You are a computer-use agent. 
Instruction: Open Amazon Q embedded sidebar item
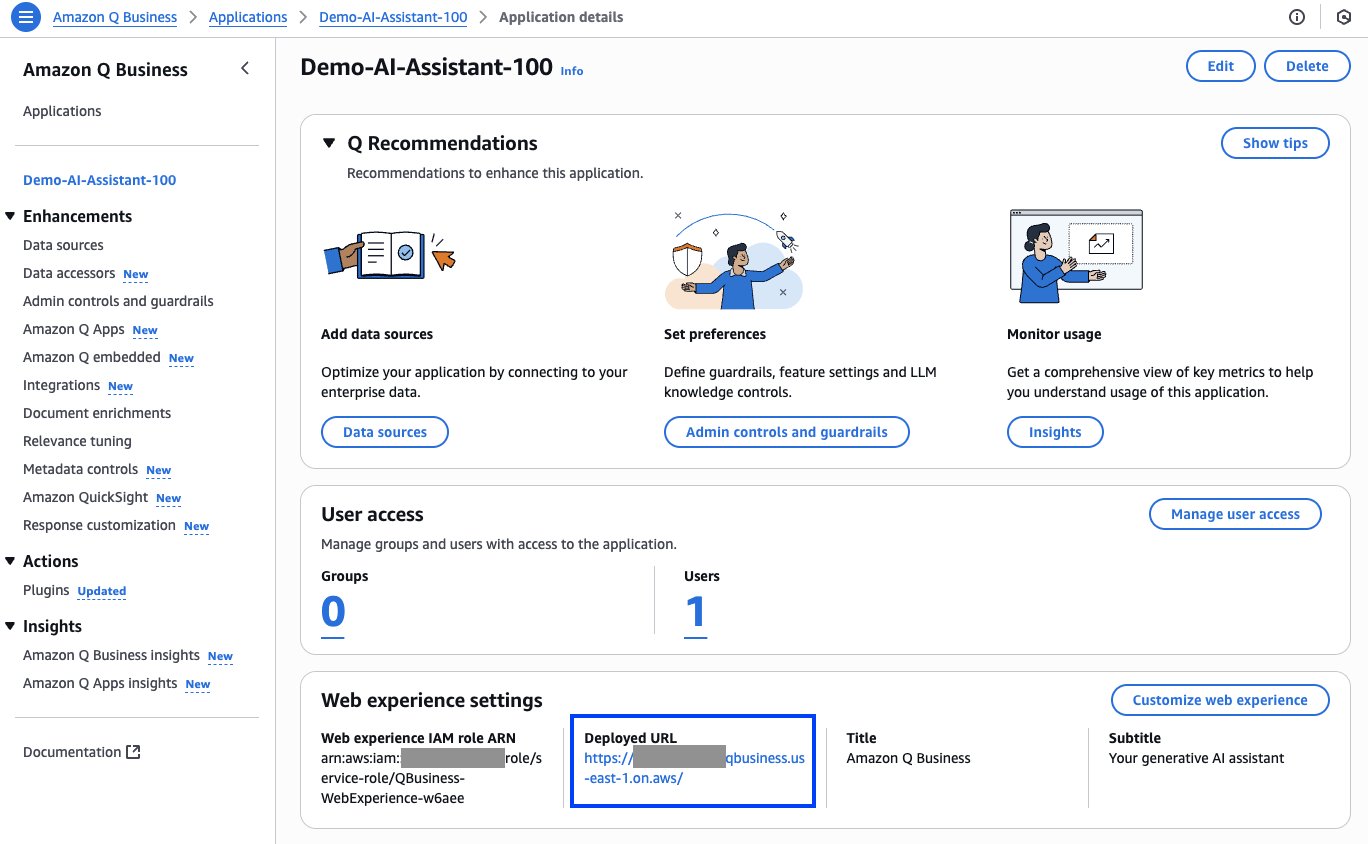[92, 357]
